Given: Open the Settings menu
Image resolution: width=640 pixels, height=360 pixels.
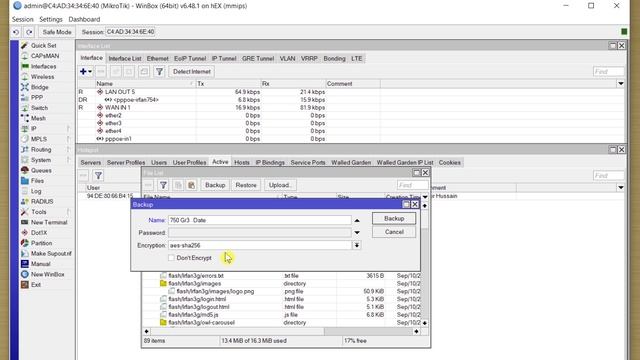Looking at the screenshot, I should point(51,20).
